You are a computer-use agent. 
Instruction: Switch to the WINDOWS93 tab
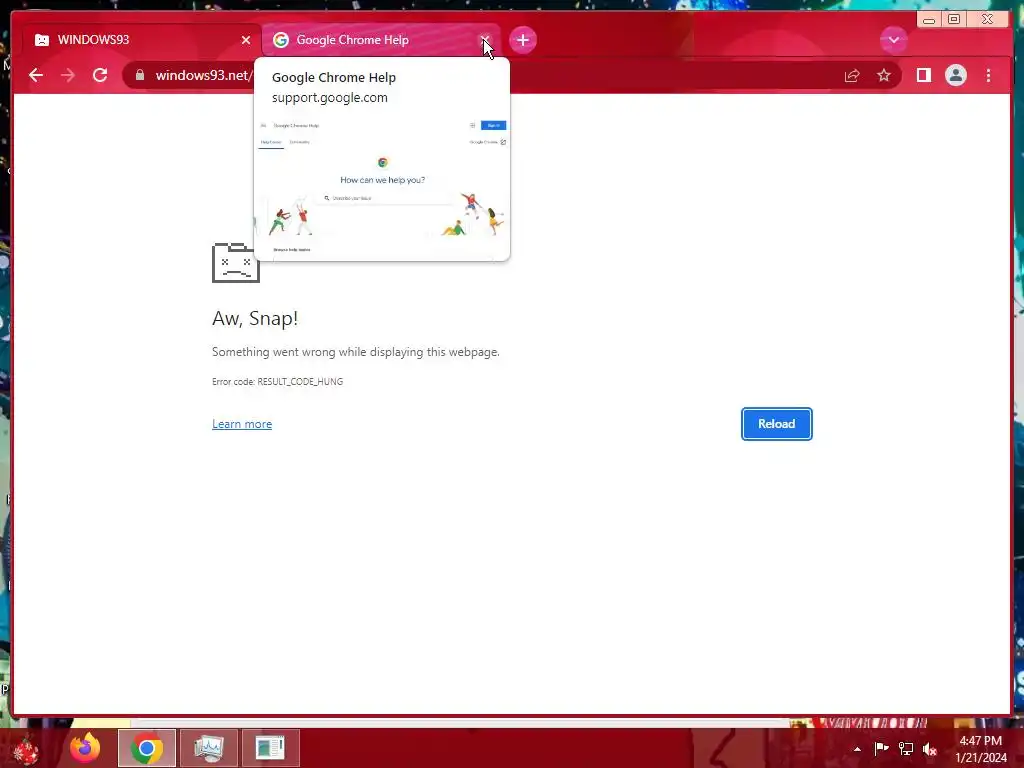point(140,40)
